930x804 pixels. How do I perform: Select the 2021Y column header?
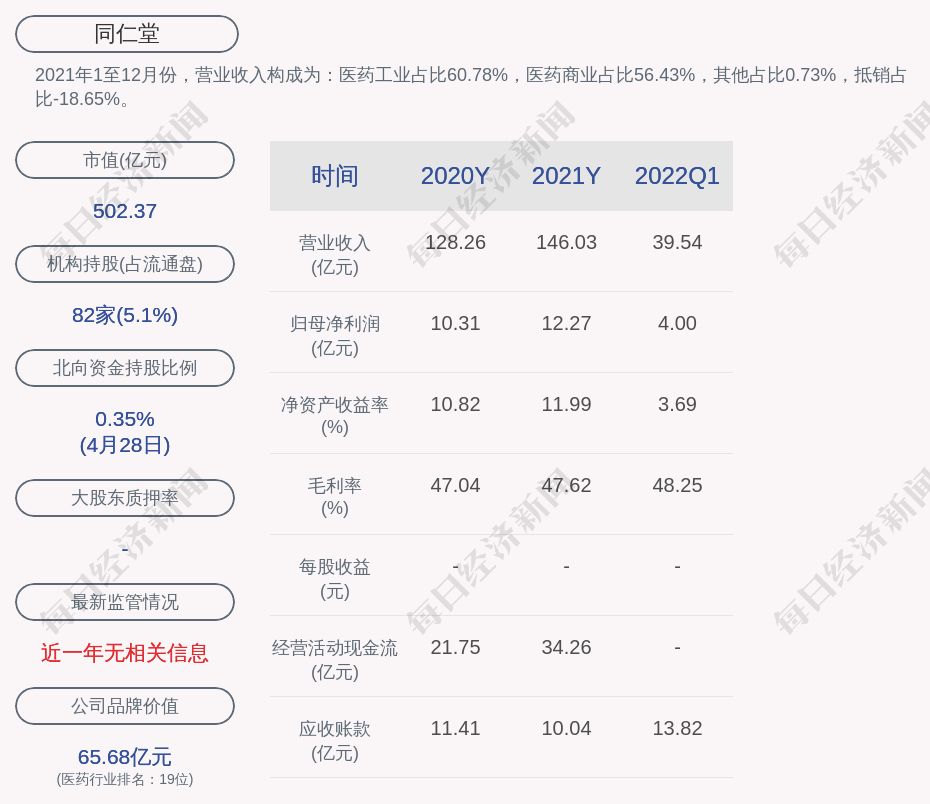point(566,176)
